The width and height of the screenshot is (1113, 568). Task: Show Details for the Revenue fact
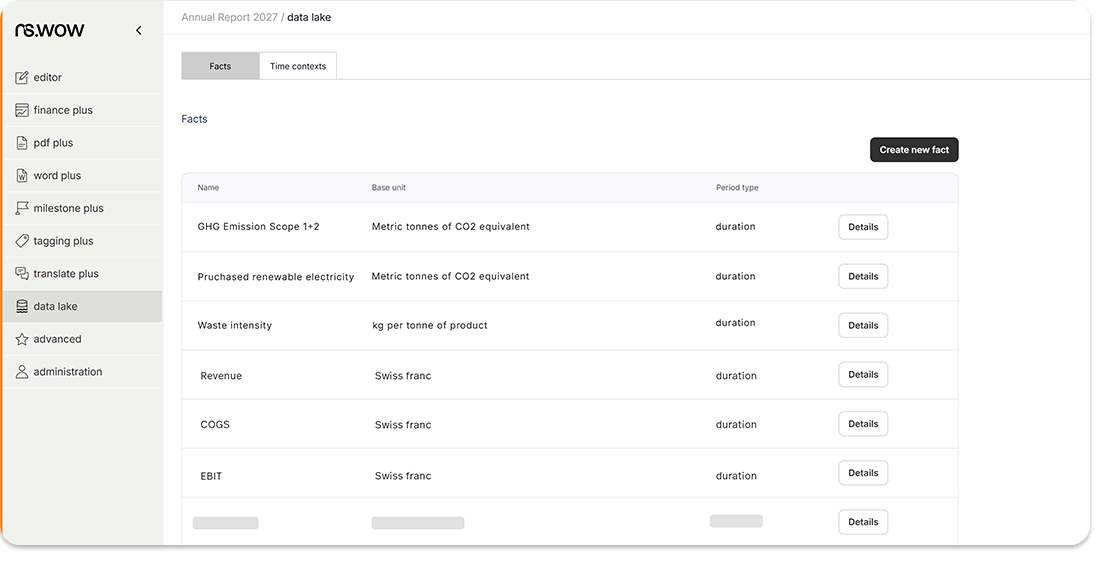click(x=862, y=374)
